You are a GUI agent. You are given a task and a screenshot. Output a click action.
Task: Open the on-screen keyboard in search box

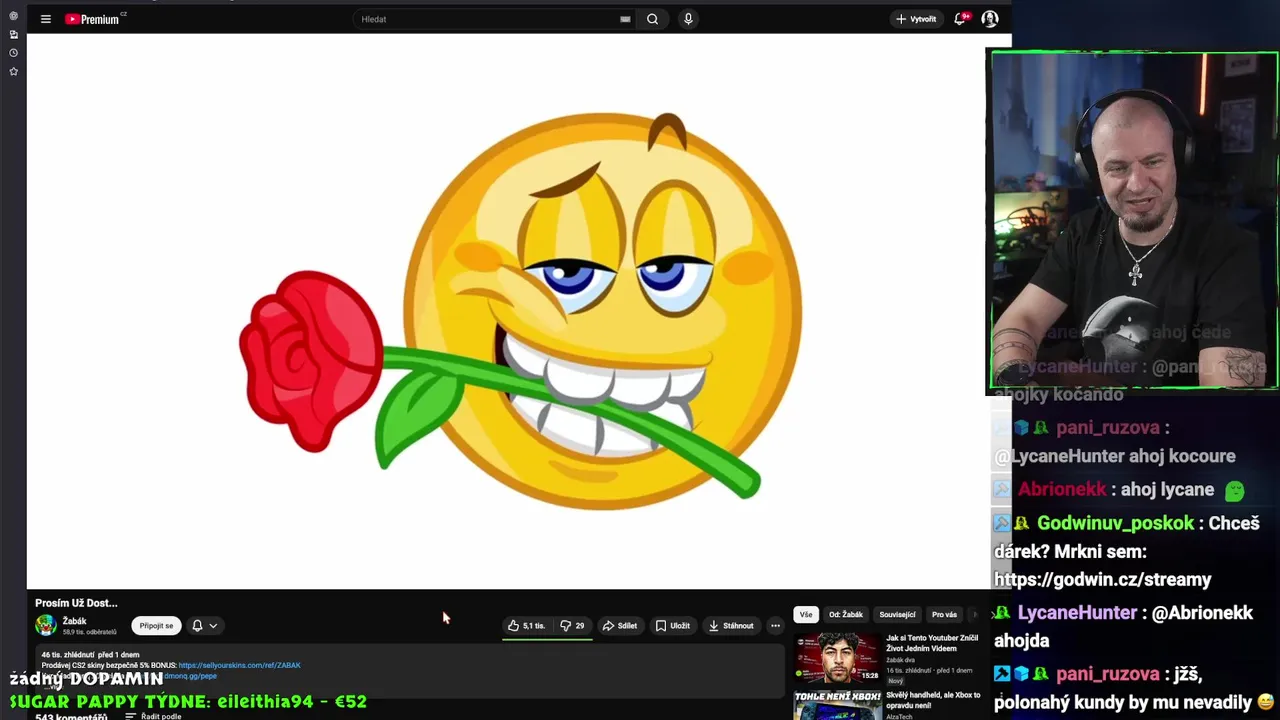625,19
